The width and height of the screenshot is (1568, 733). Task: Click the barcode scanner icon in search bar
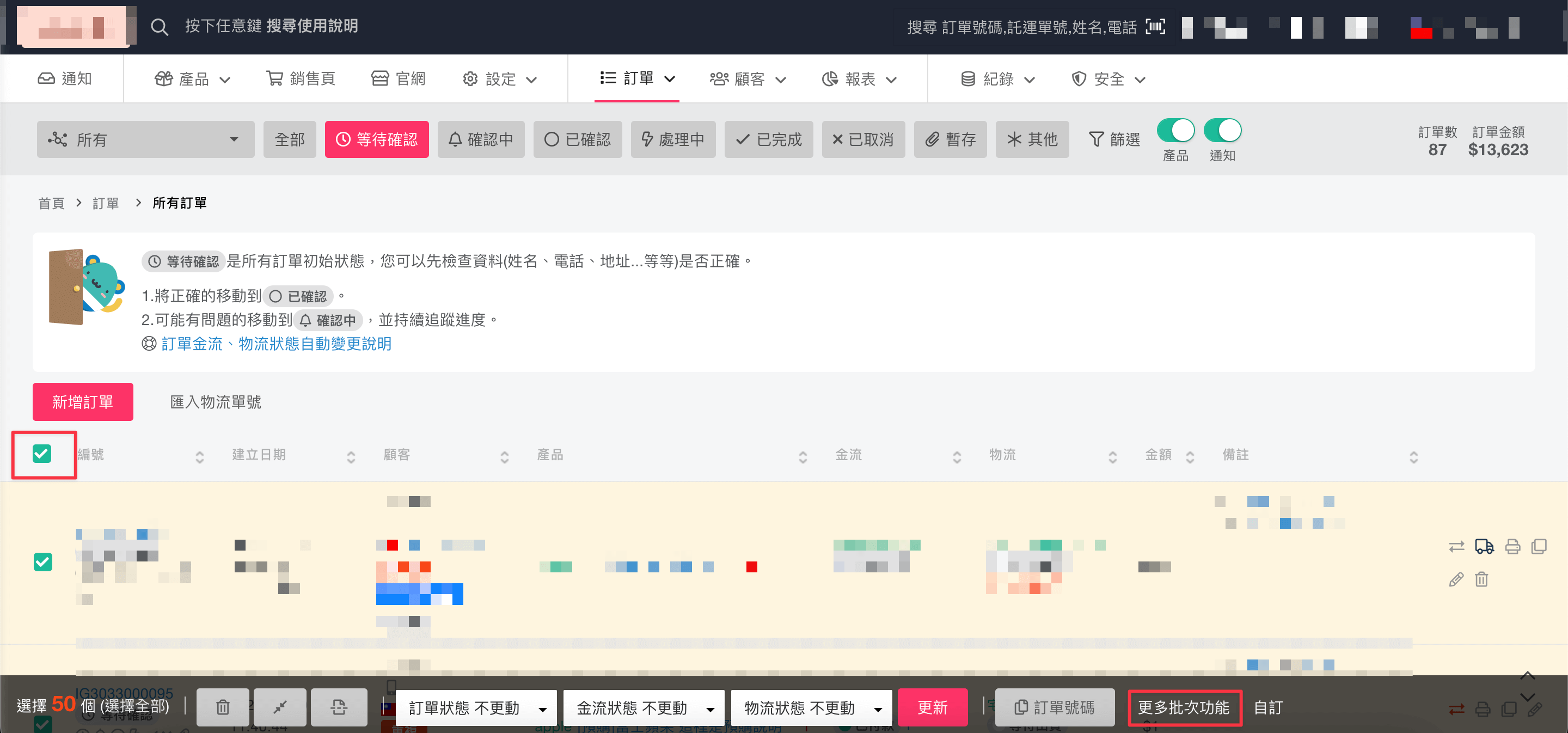click(x=1155, y=27)
